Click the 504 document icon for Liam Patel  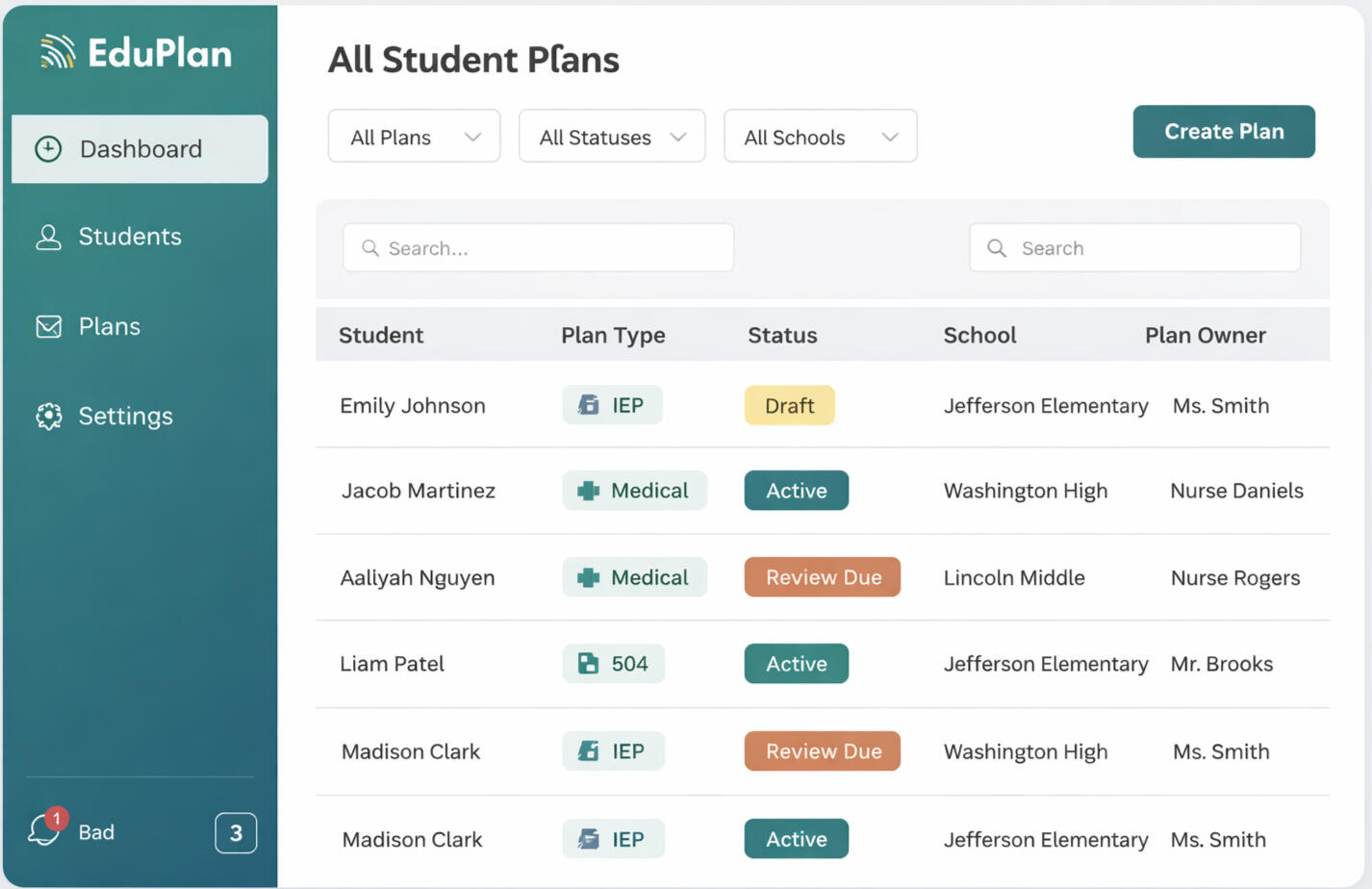588,664
